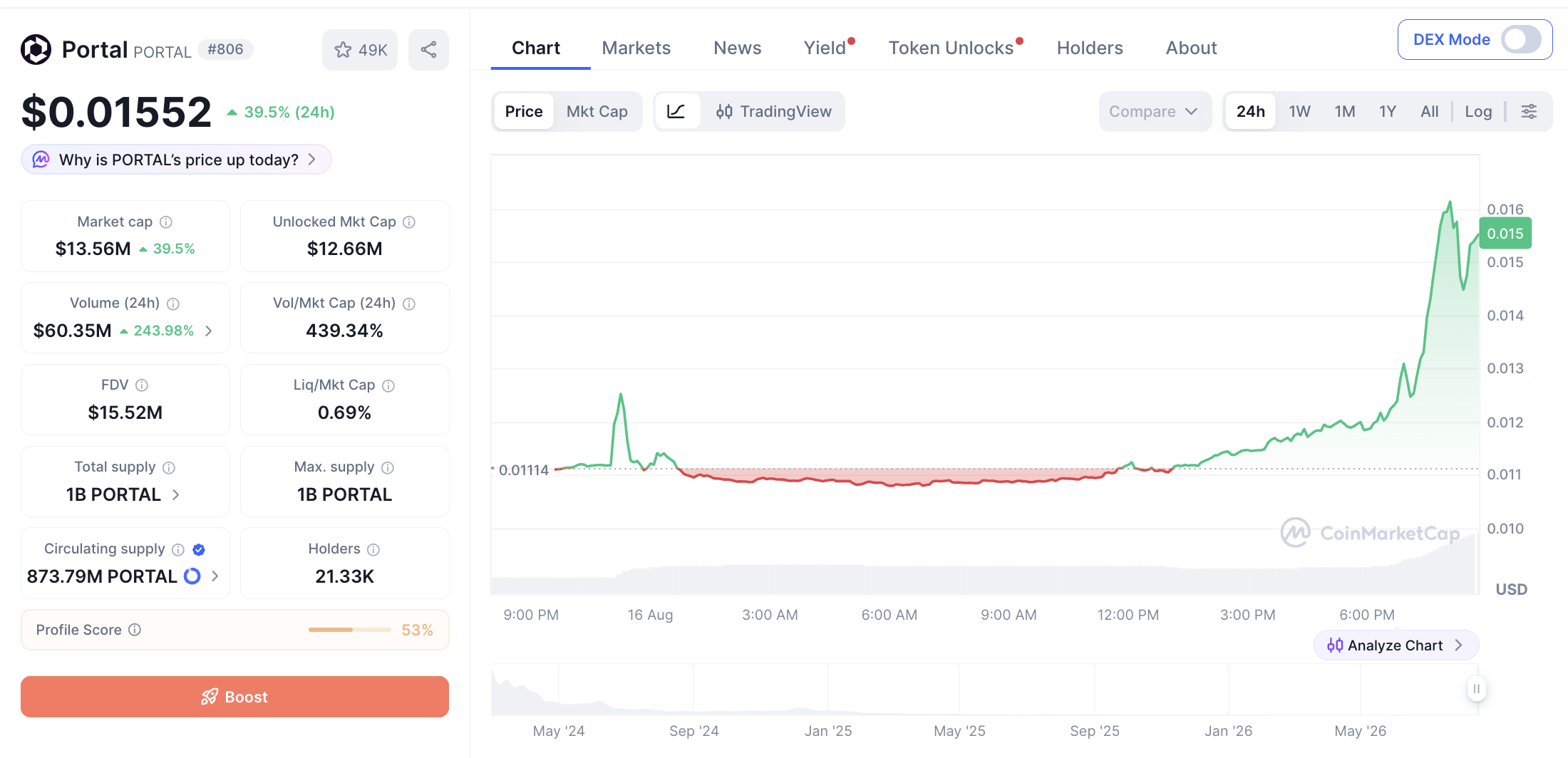
Task: Open chart settings sliders icon
Action: pos(1529,111)
